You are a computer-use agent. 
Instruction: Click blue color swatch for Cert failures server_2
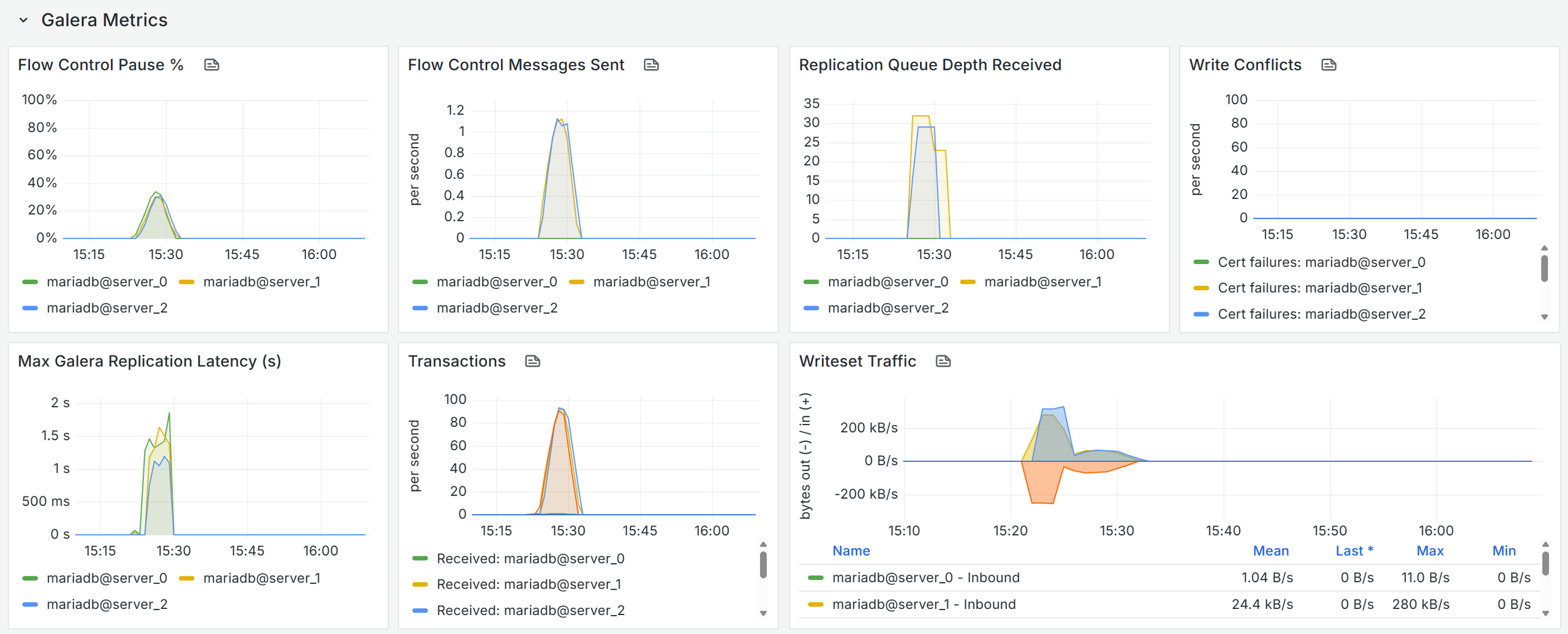click(x=1201, y=314)
